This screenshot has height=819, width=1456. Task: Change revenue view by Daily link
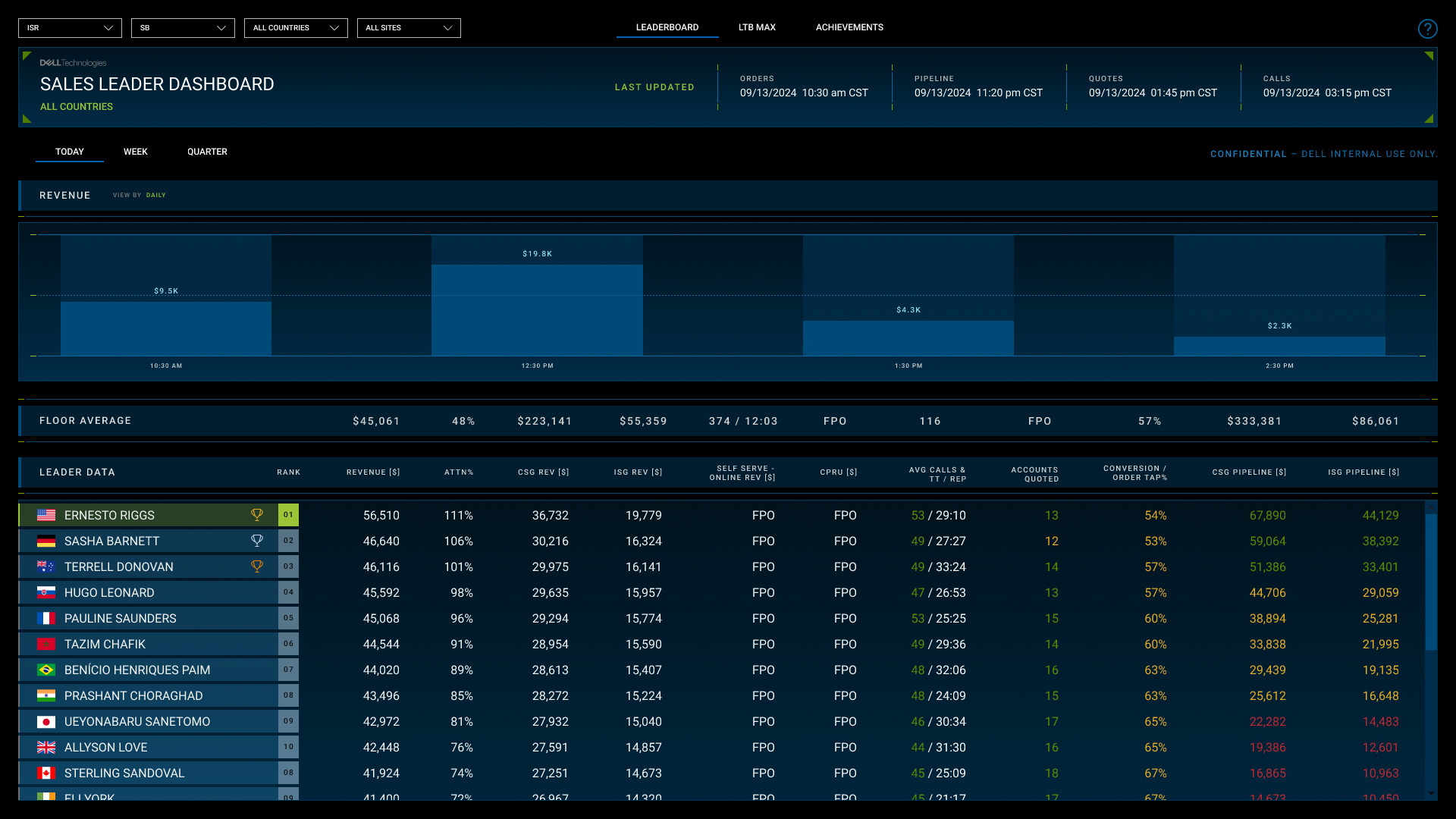coord(155,195)
